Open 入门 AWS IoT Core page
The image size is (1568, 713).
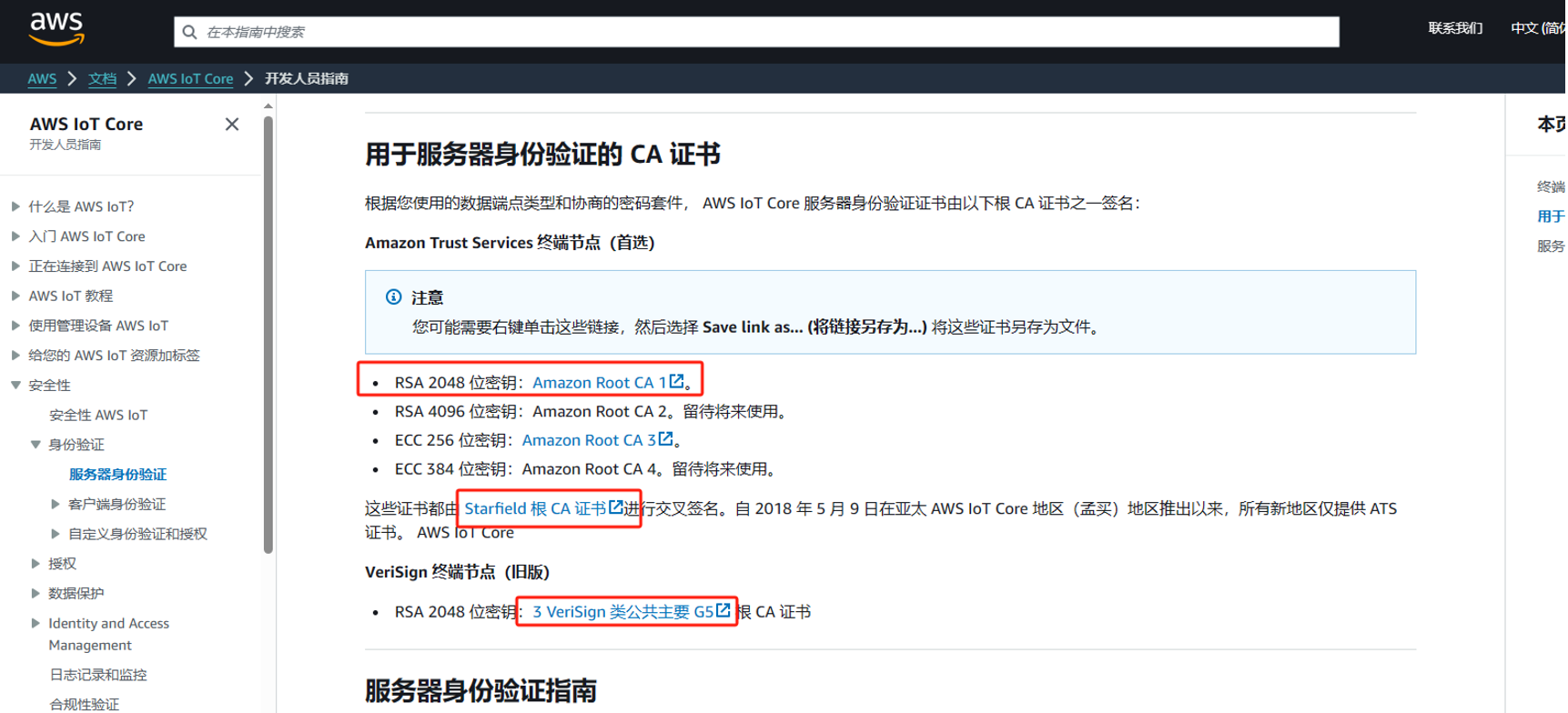tap(86, 236)
